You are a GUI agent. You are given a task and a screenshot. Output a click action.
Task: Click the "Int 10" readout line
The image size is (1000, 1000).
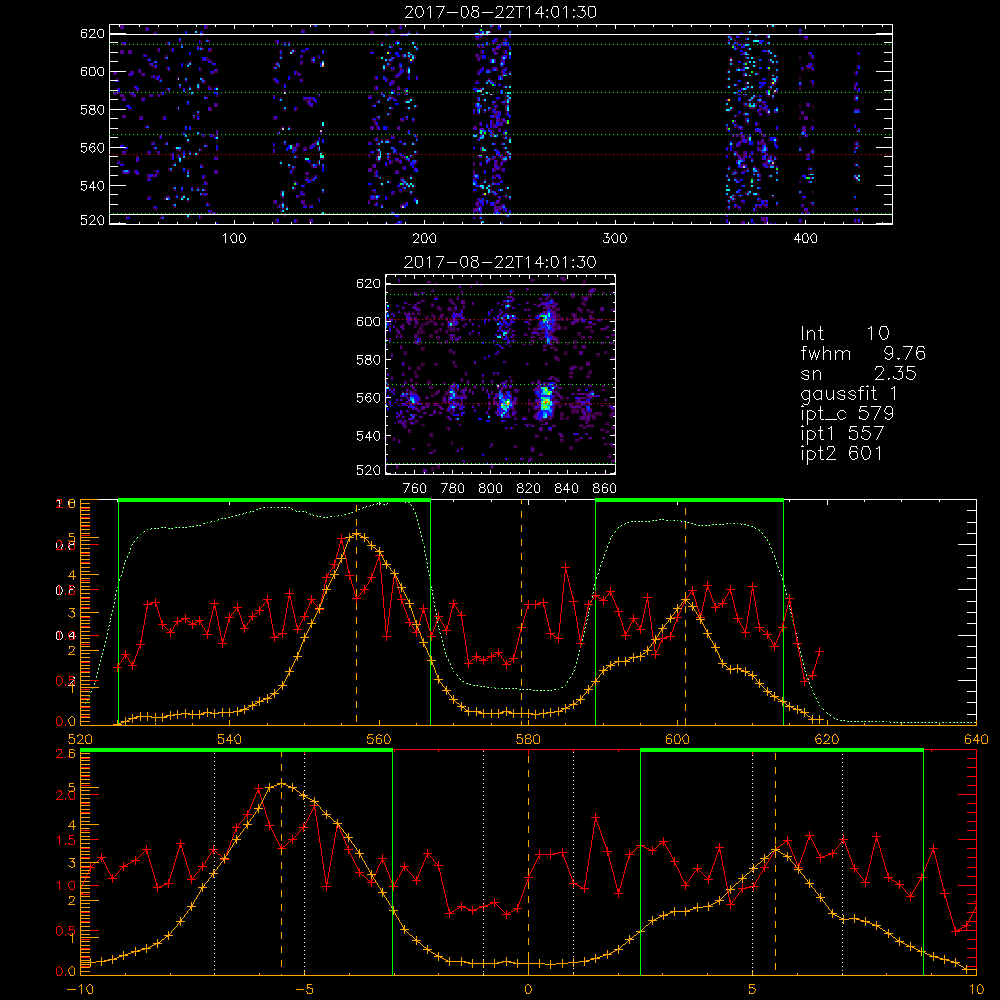click(x=844, y=333)
